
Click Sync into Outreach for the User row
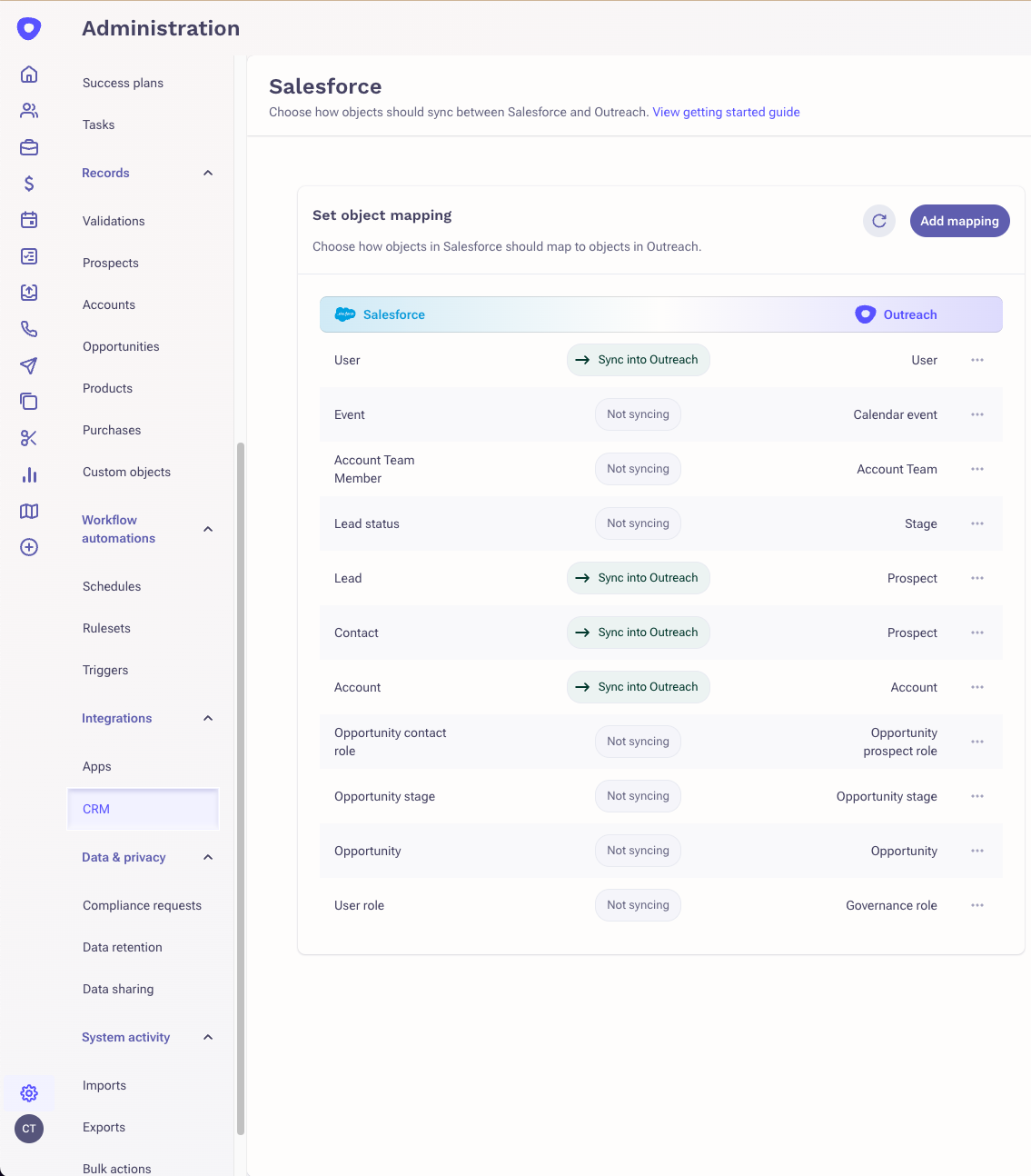coord(639,360)
